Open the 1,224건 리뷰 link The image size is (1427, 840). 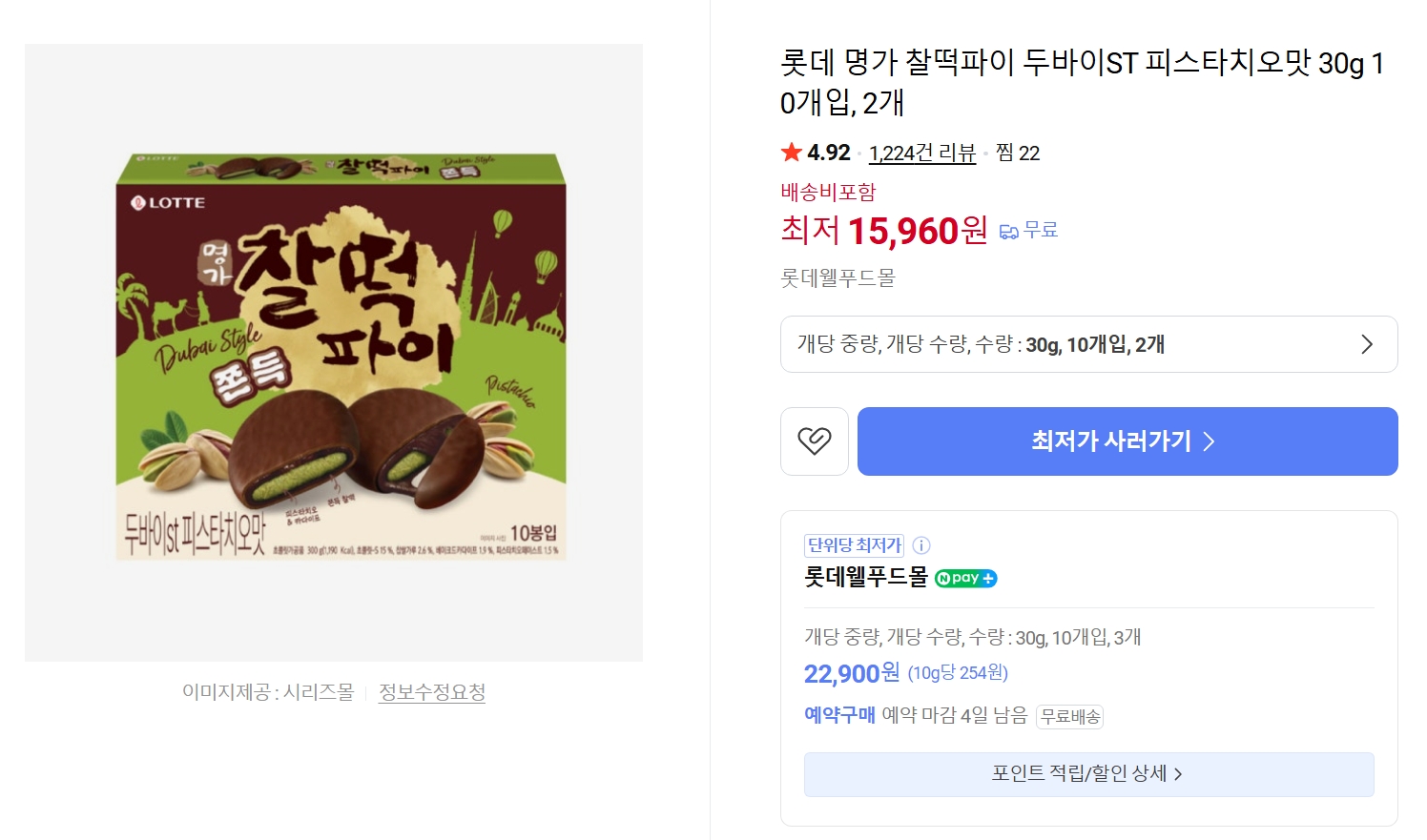click(921, 154)
